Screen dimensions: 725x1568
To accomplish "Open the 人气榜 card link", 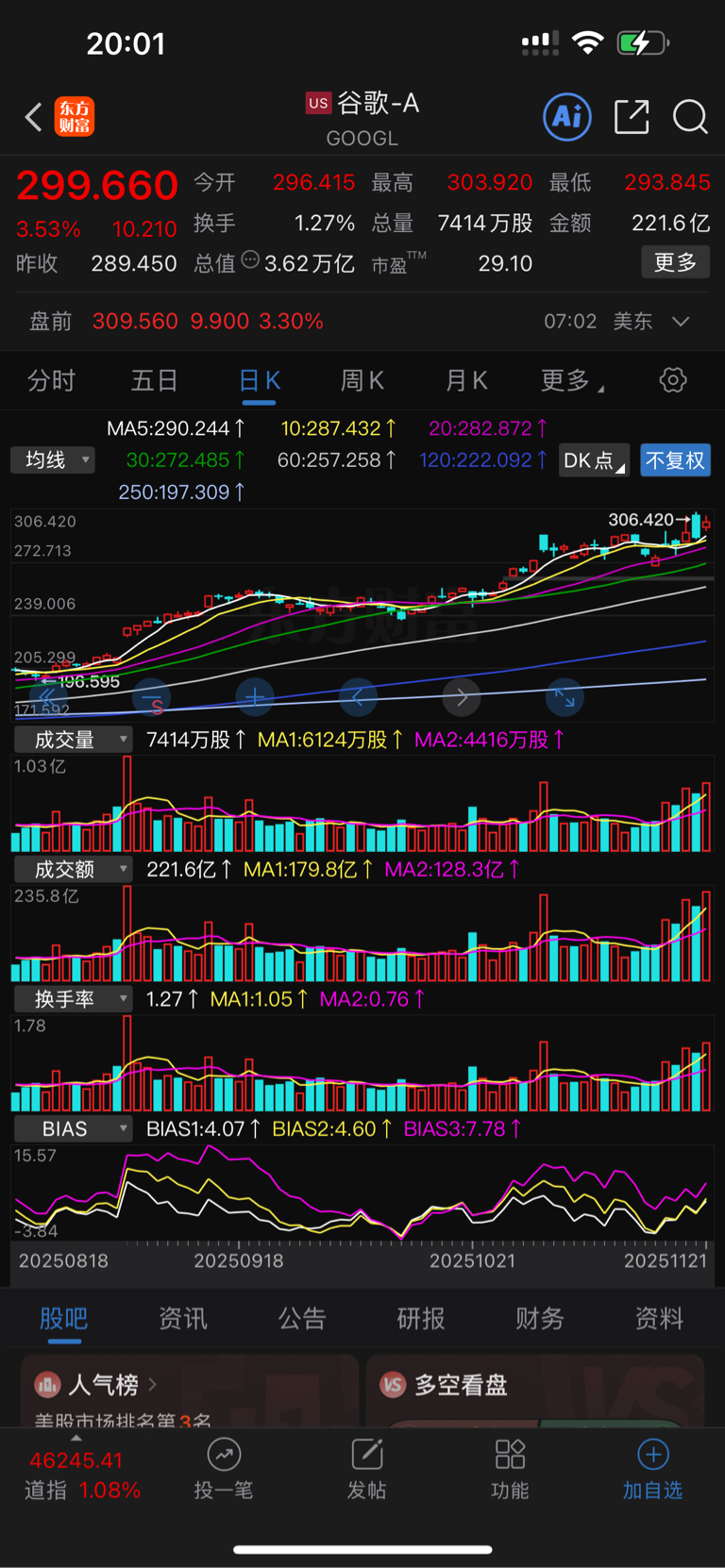I will pyautogui.click(x=190, y=1391).
